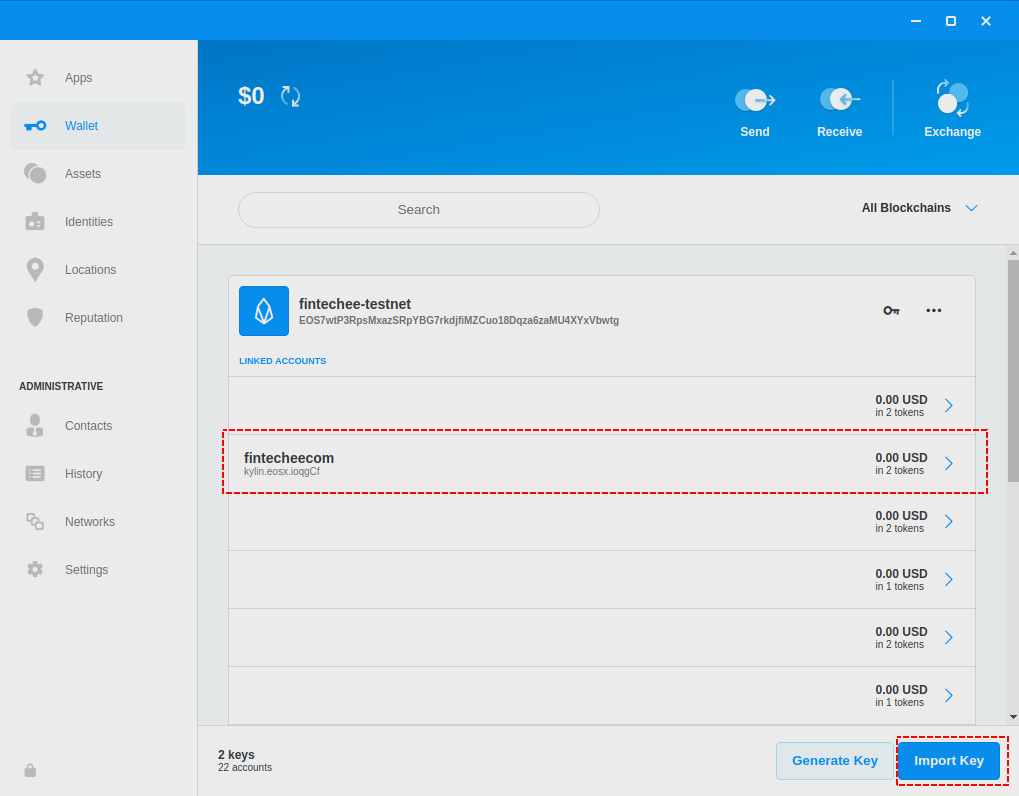Click the EOS7wtP3Rps public key string
Image resolution: width=1019 pixels, height=796 pixels.
(x=459, y=320)
